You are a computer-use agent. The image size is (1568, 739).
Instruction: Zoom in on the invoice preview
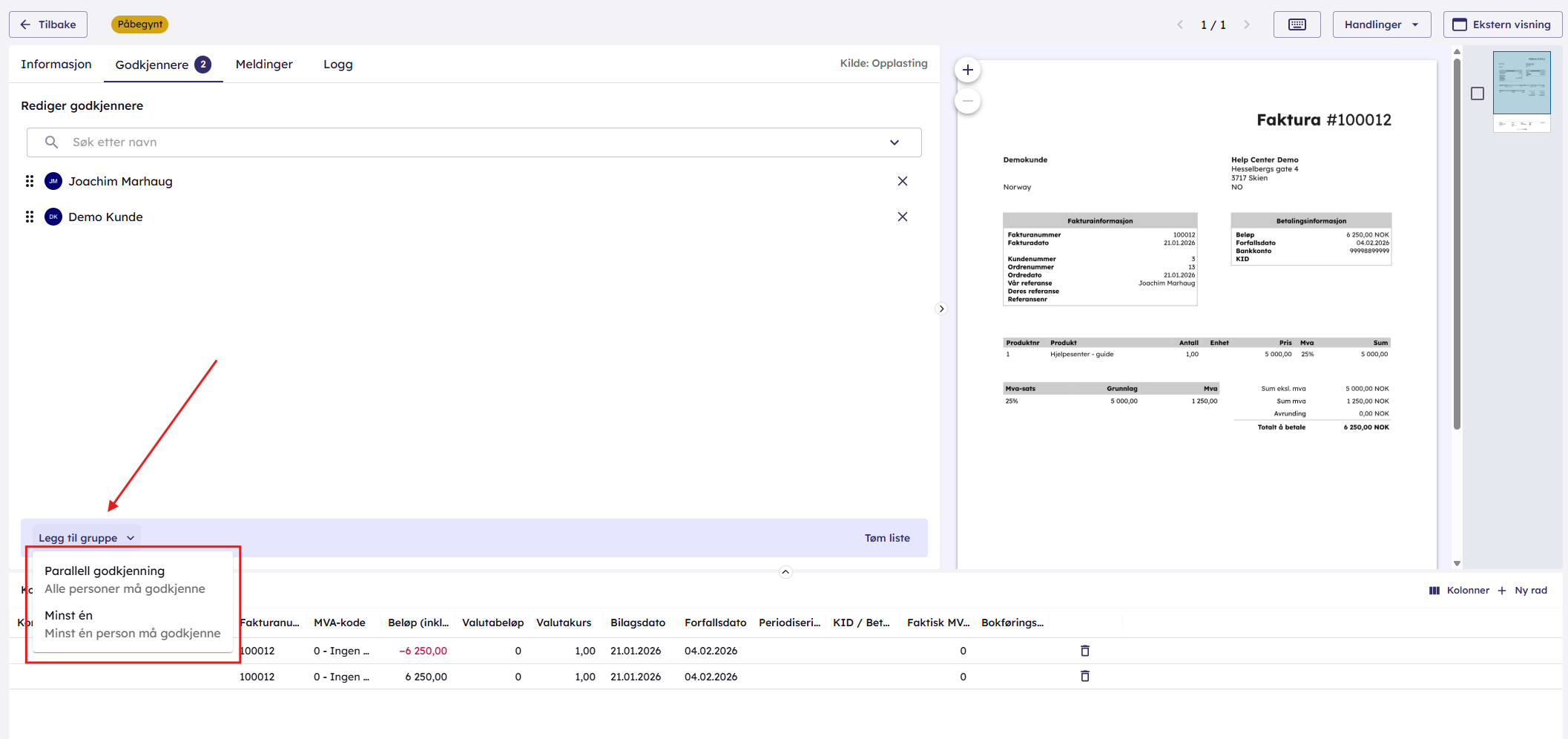[x=967, y=70]
